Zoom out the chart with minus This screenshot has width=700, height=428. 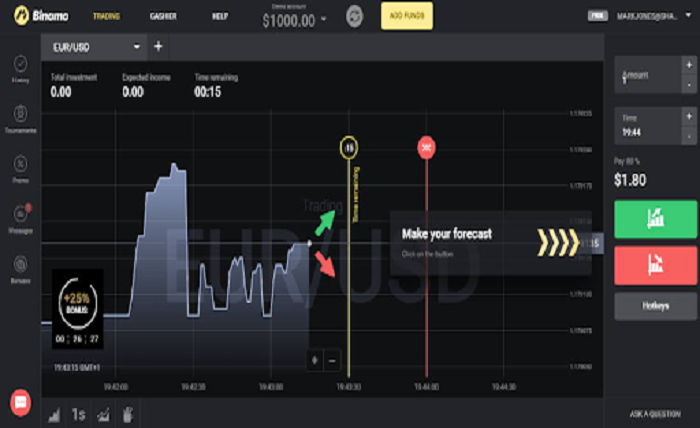pos(332,361)
